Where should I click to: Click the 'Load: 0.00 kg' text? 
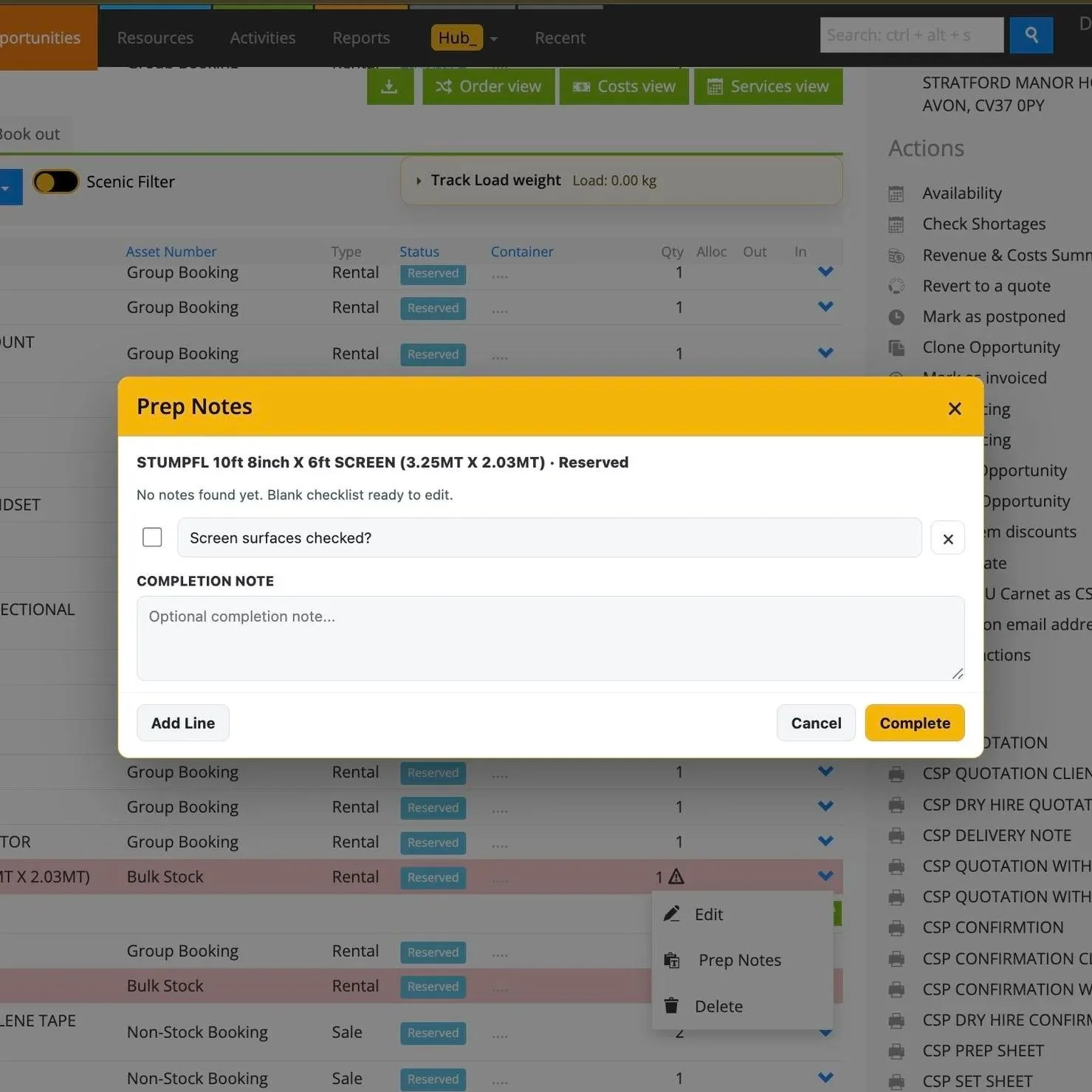[614, 181]
